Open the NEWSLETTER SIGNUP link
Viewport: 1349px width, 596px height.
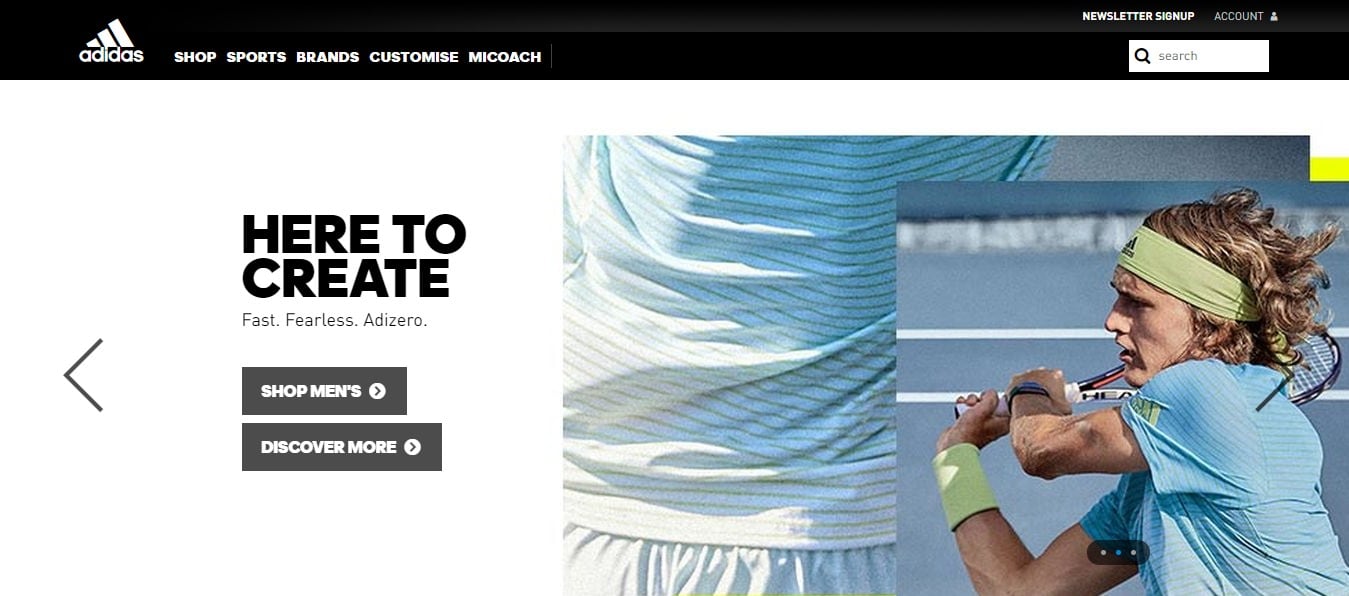pyautogui.click(x=1138, y=16)
